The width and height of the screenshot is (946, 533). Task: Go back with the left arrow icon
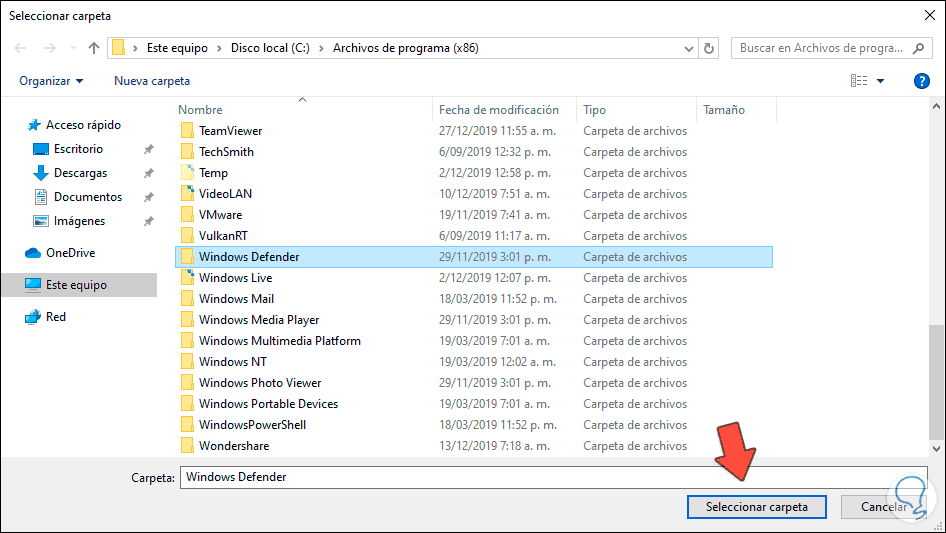20,48
